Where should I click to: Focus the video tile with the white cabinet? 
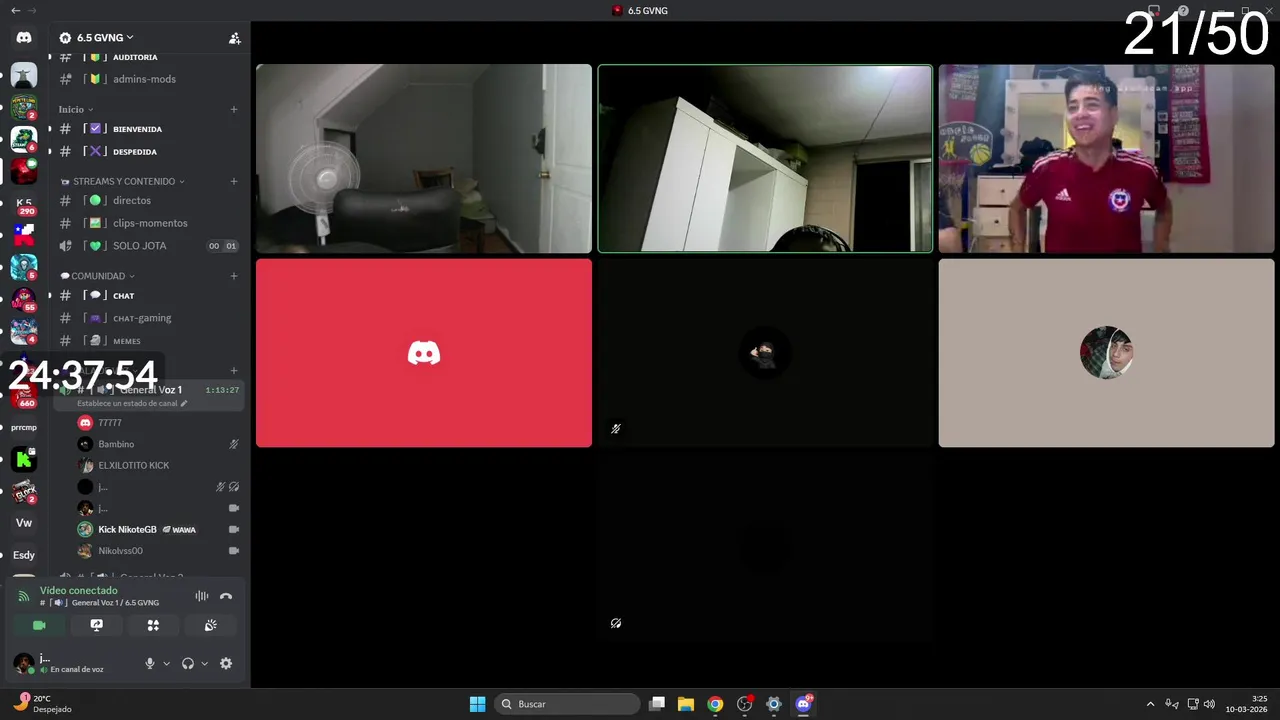(765, 159)
